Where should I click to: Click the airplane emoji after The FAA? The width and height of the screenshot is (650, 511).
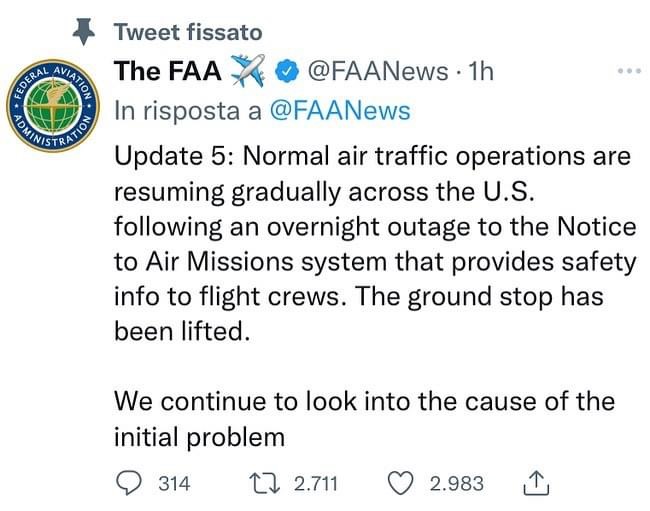(248, 71)
